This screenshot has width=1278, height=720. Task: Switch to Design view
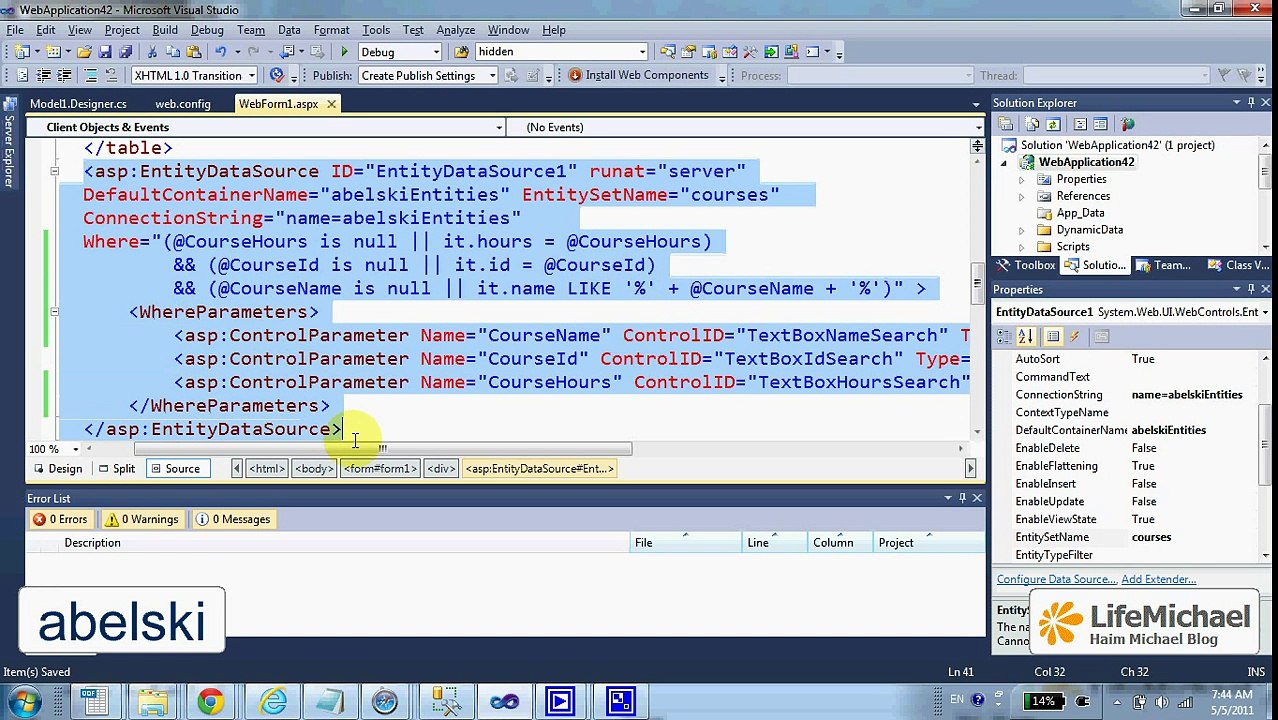pos(58,468)
